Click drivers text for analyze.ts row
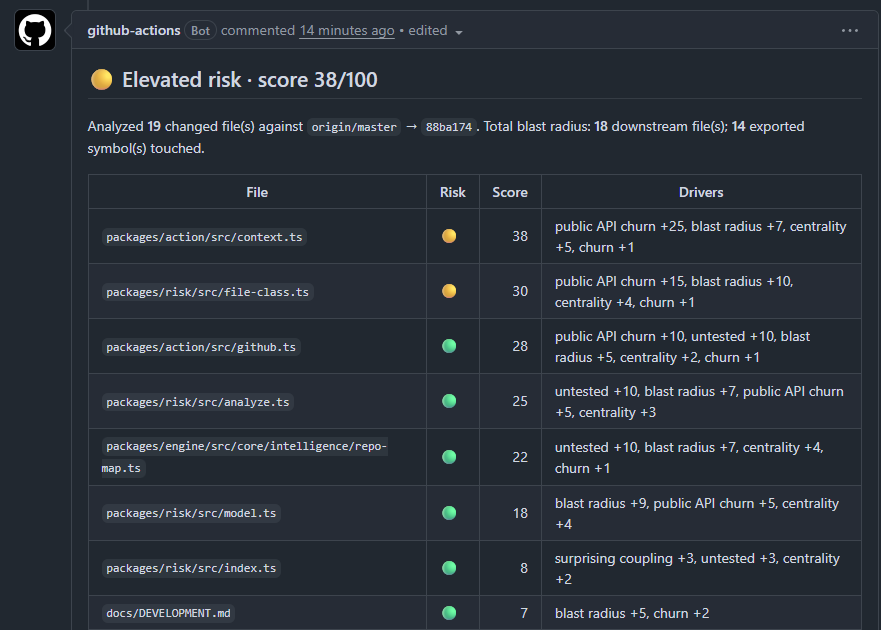This screenshot has height=630, width=881. 699,402
